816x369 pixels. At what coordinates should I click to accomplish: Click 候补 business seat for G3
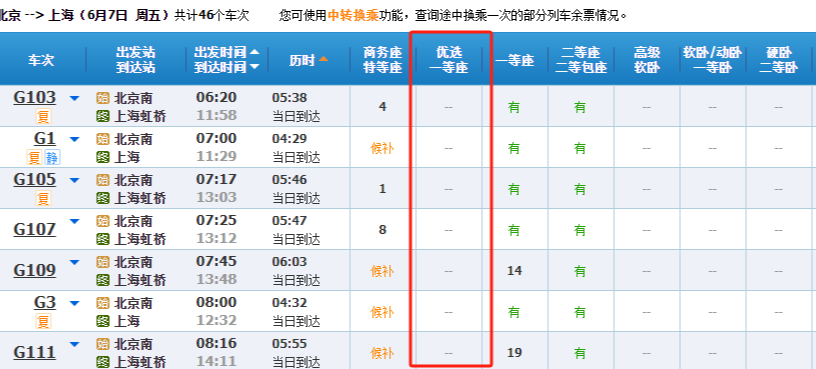coord(382,312)
